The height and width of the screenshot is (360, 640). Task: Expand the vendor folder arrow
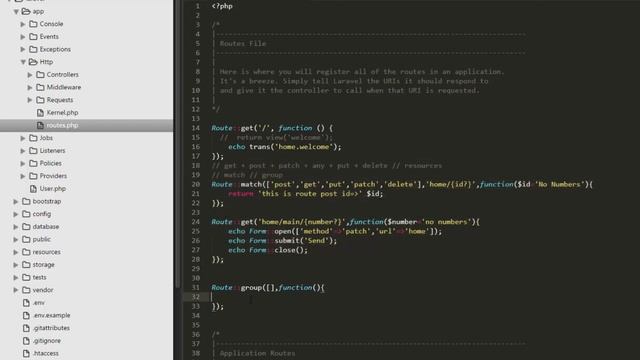16,290
